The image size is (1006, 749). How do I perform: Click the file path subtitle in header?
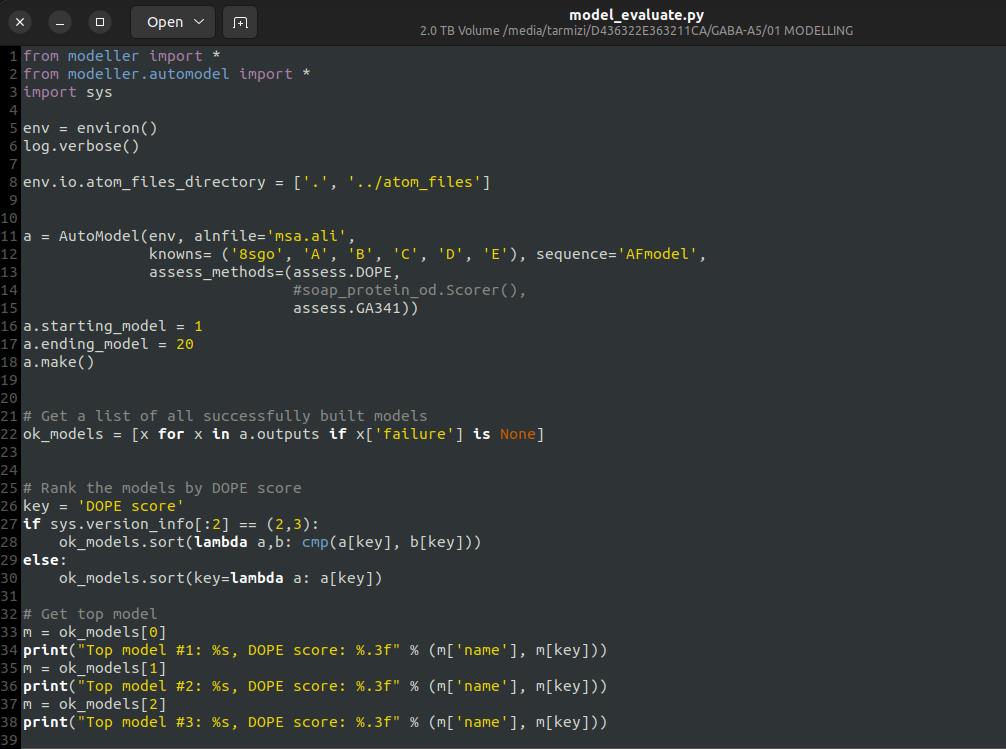pos(636,31)
